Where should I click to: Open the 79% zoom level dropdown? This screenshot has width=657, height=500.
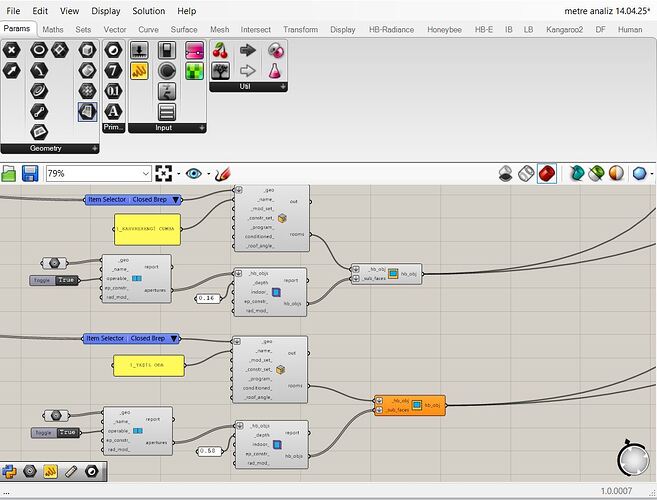pos(145,174)
